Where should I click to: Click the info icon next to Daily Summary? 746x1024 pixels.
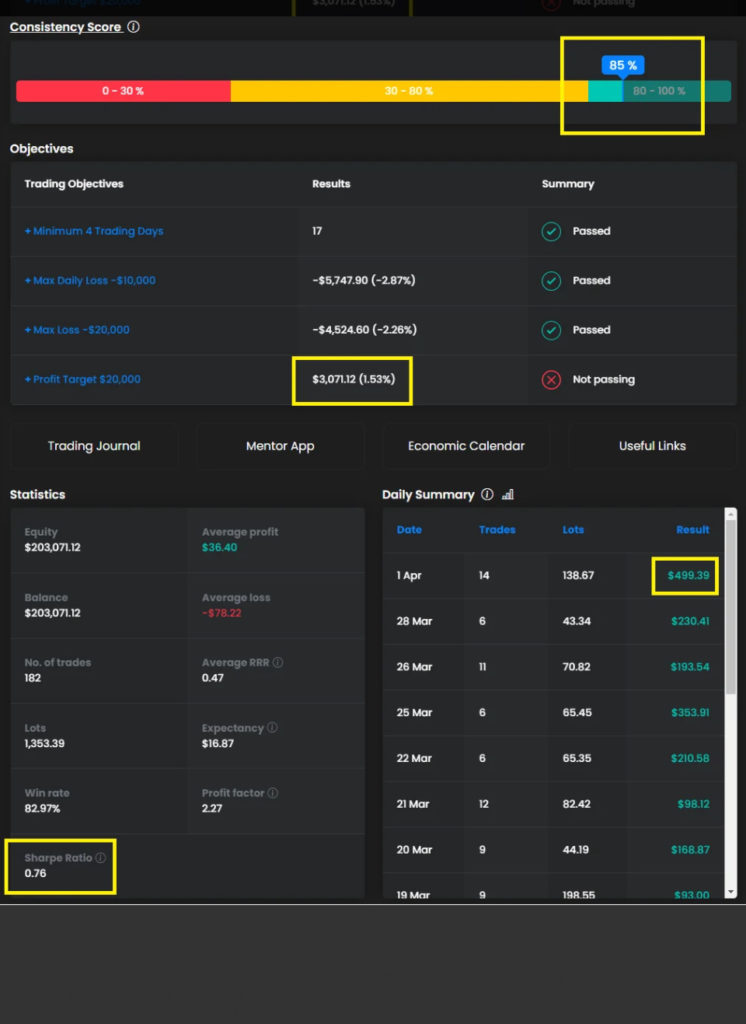pyautogui.click(x=487, y=495)
